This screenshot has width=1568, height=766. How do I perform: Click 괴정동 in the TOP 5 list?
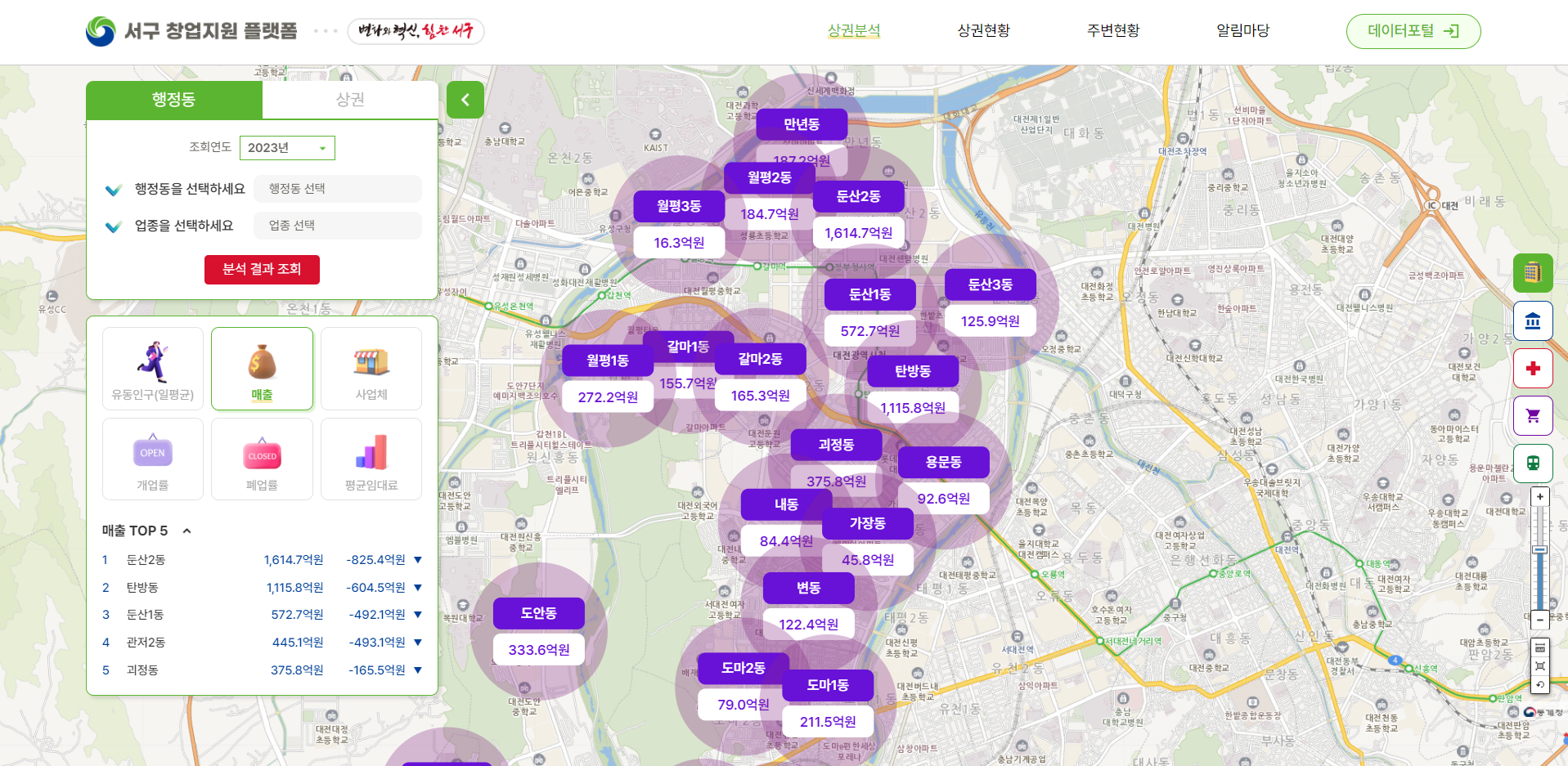tap(142, 670)
